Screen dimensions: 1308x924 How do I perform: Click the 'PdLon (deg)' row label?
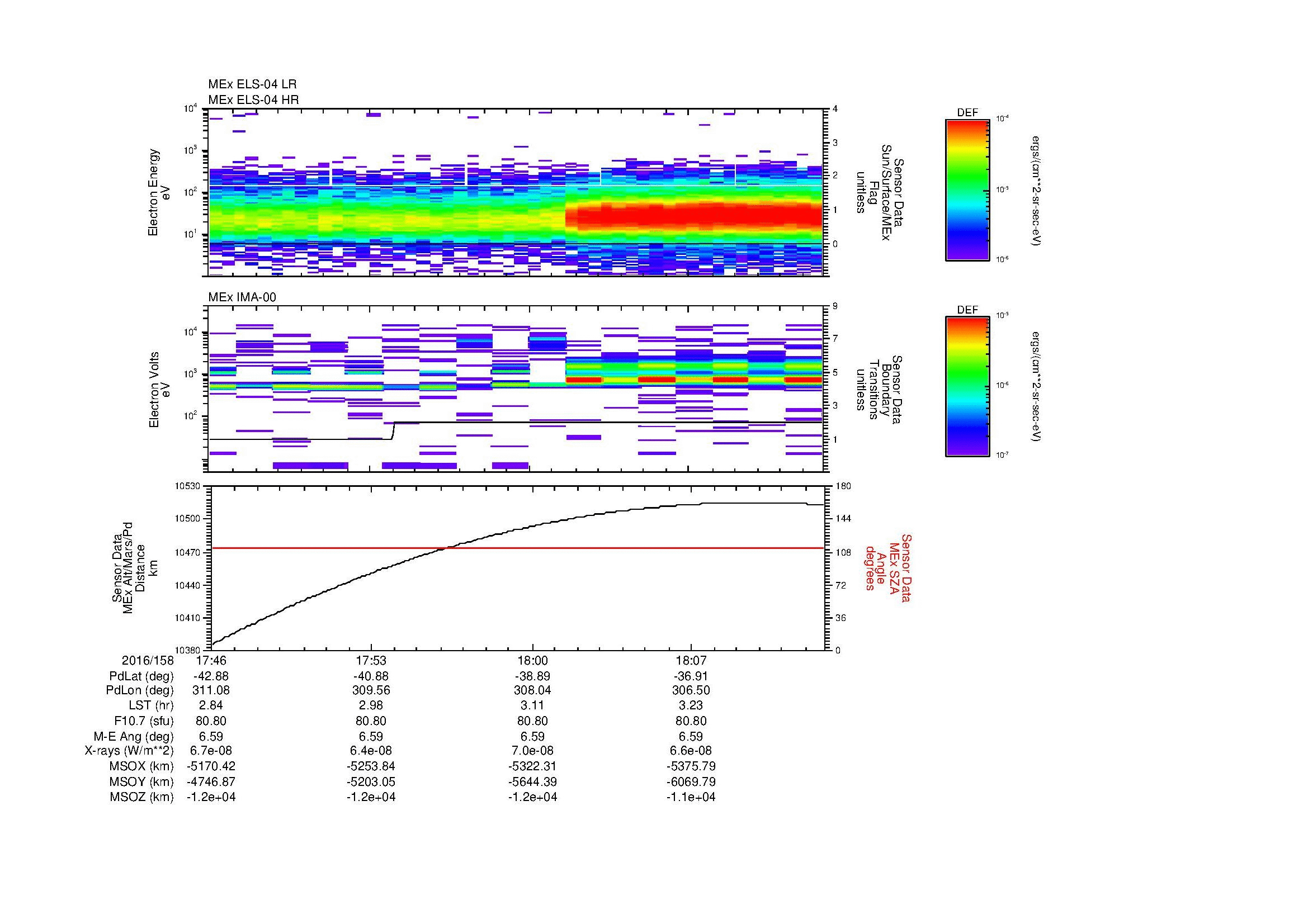(x=140, y=690)
